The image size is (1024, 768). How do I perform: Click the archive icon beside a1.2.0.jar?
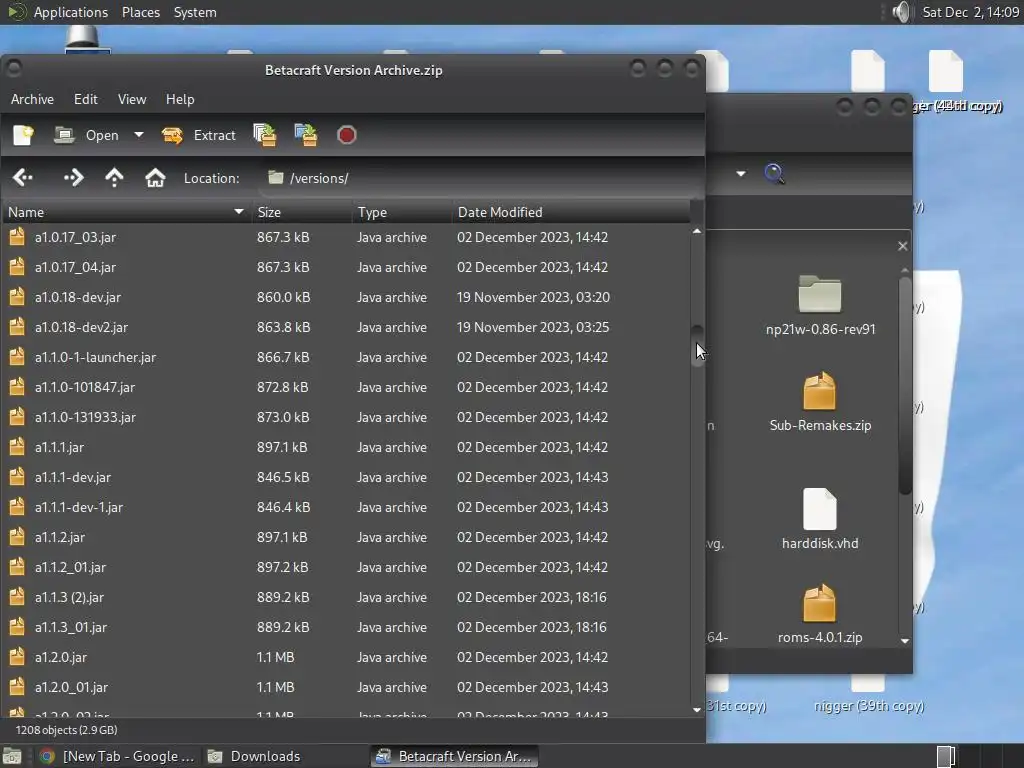pos(17,657)
